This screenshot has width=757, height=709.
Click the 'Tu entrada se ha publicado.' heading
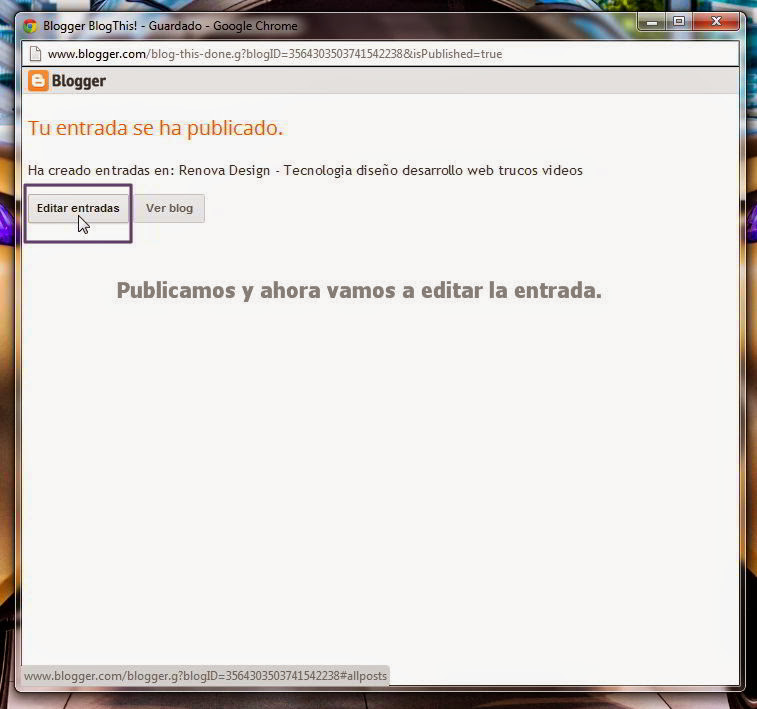155,128
